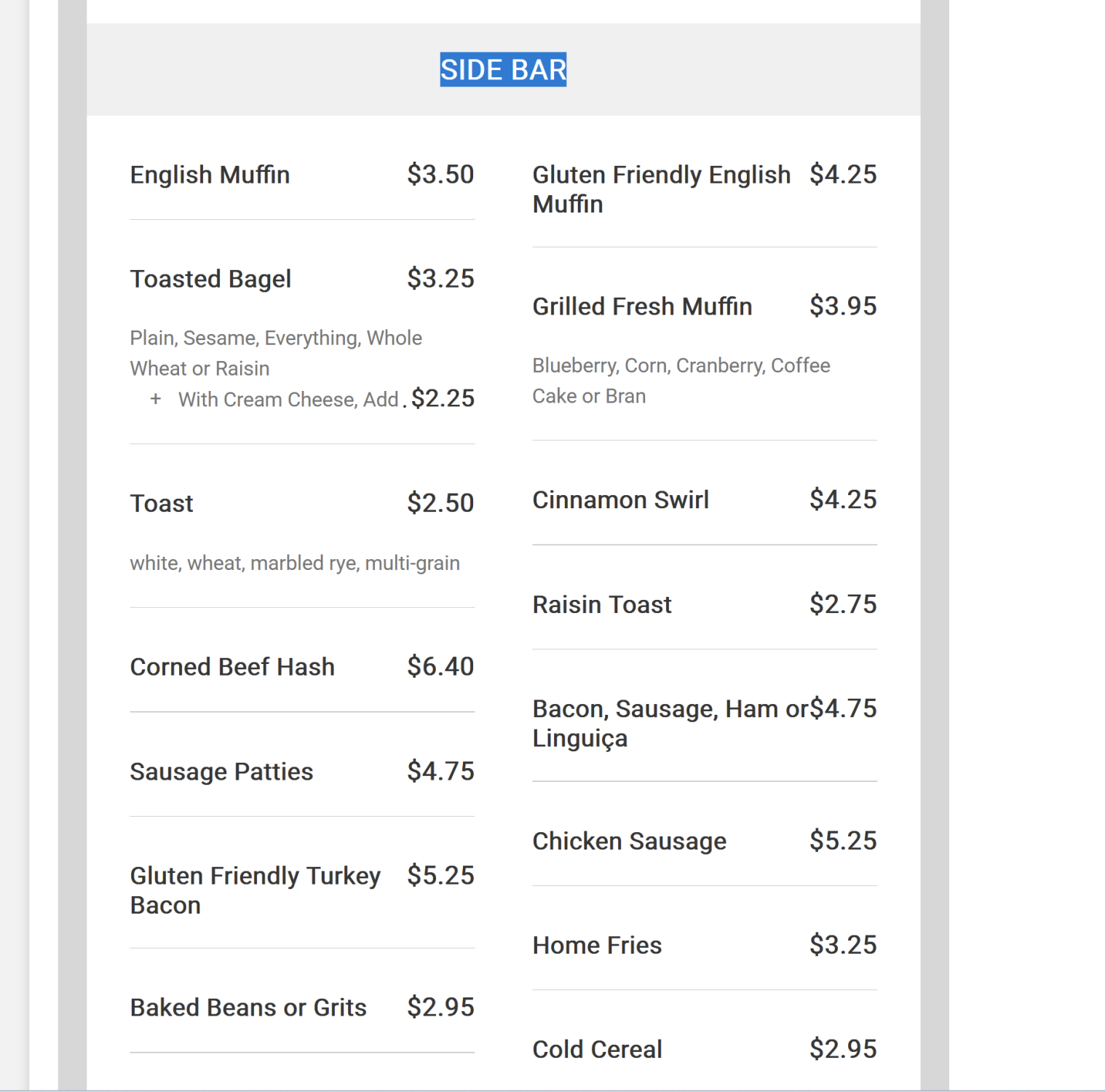Click the Chicken Sausage item name

pyautogui.click(x=629, y=841)
